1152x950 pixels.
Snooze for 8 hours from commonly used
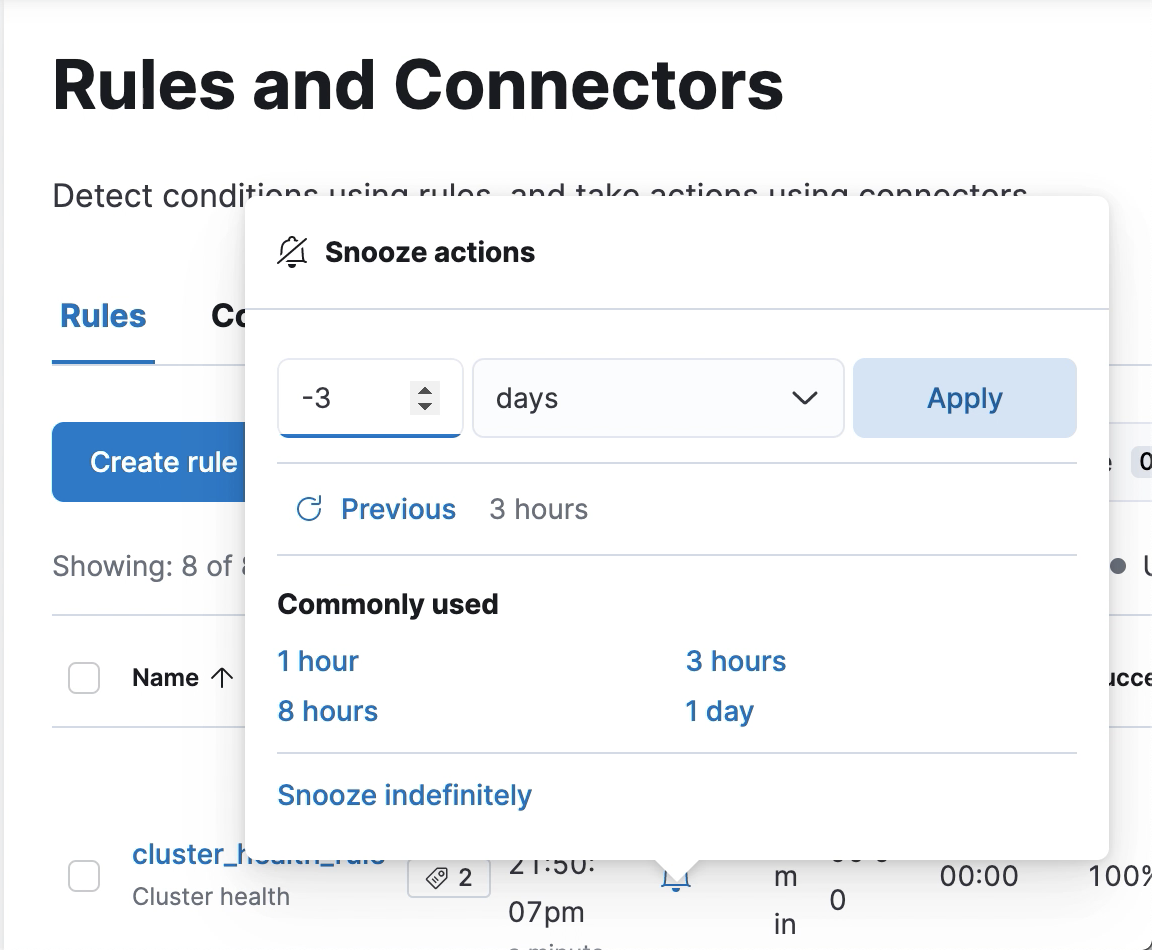pos(327,710)
